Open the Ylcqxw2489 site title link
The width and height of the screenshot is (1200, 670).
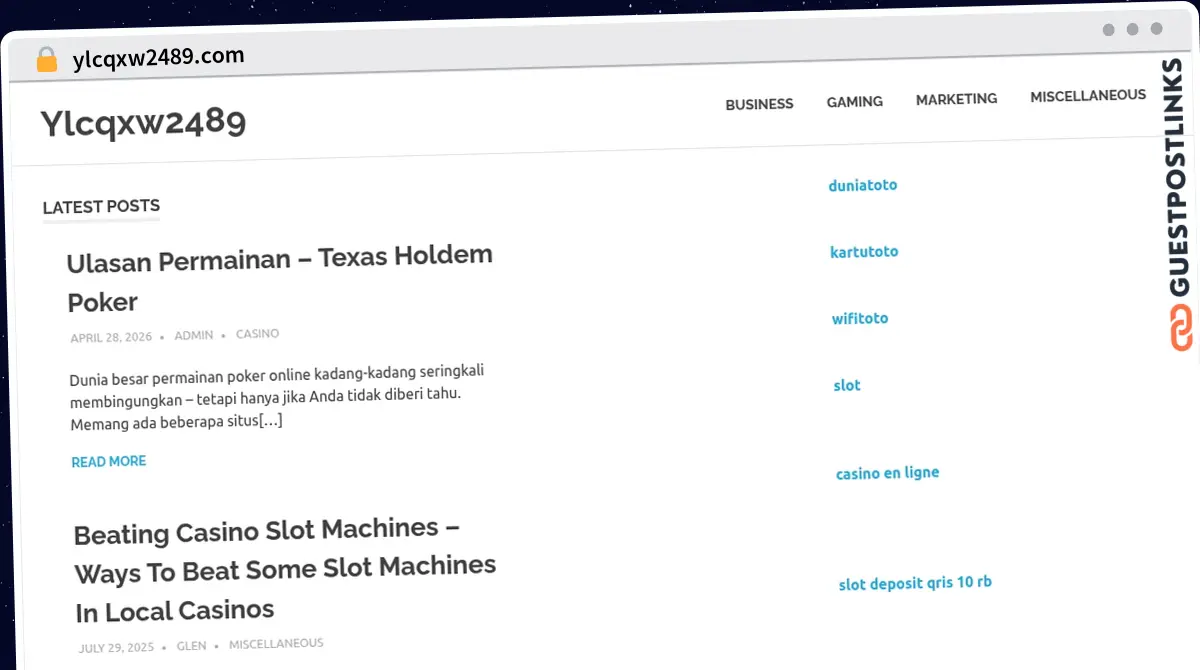143,123
